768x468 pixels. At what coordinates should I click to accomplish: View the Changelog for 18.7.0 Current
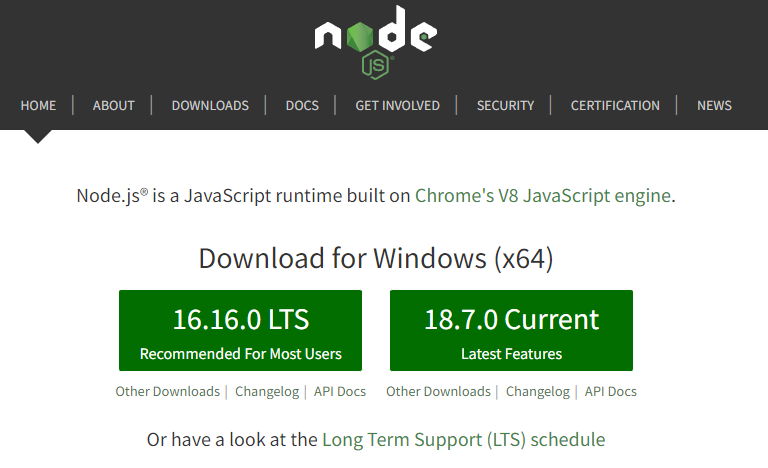pyautogui.click(x=538, y=392)
